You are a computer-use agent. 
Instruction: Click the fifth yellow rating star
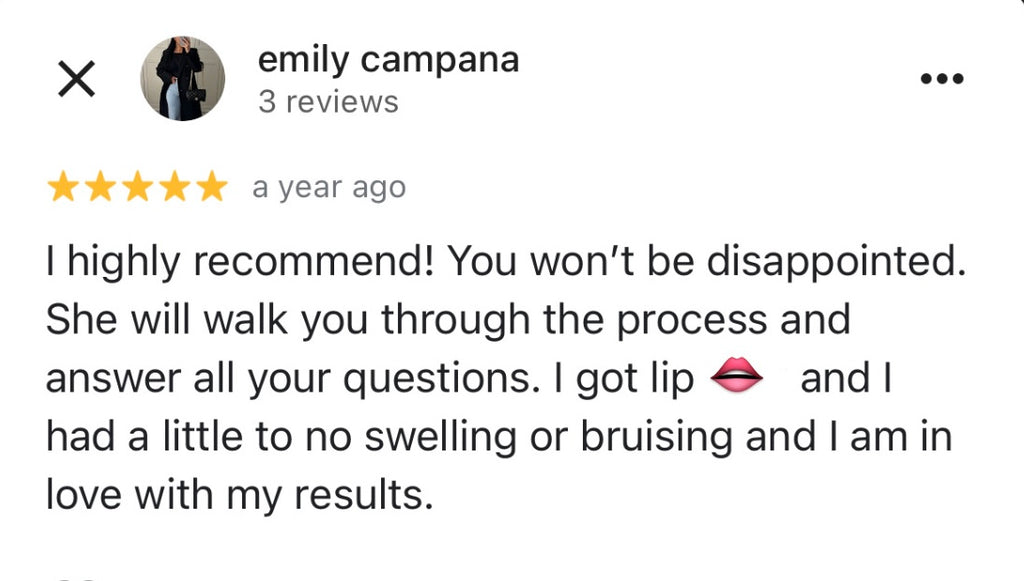pyautogui.click(x=212, y=187)
